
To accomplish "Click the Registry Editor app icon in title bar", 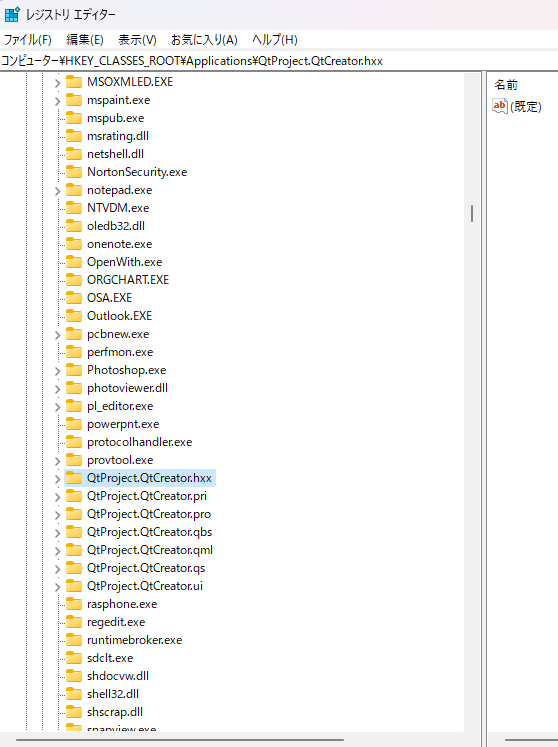I will (x=12, y=14).
